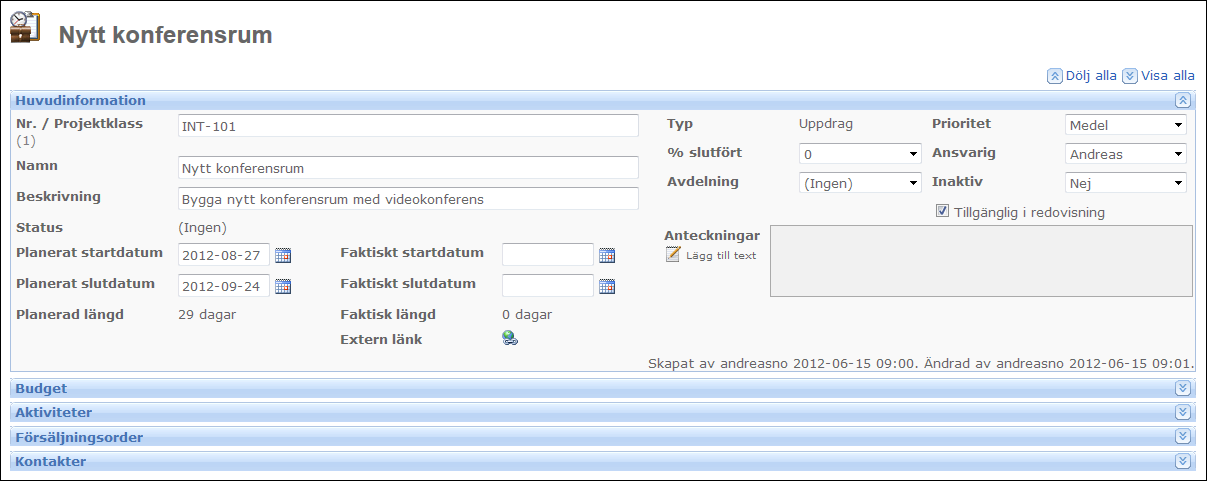Image resolution: width=1207 pixels, height=481 pixels.
Task: Click the Visa alla expand icon
Action: click(x=1130, y=75)
